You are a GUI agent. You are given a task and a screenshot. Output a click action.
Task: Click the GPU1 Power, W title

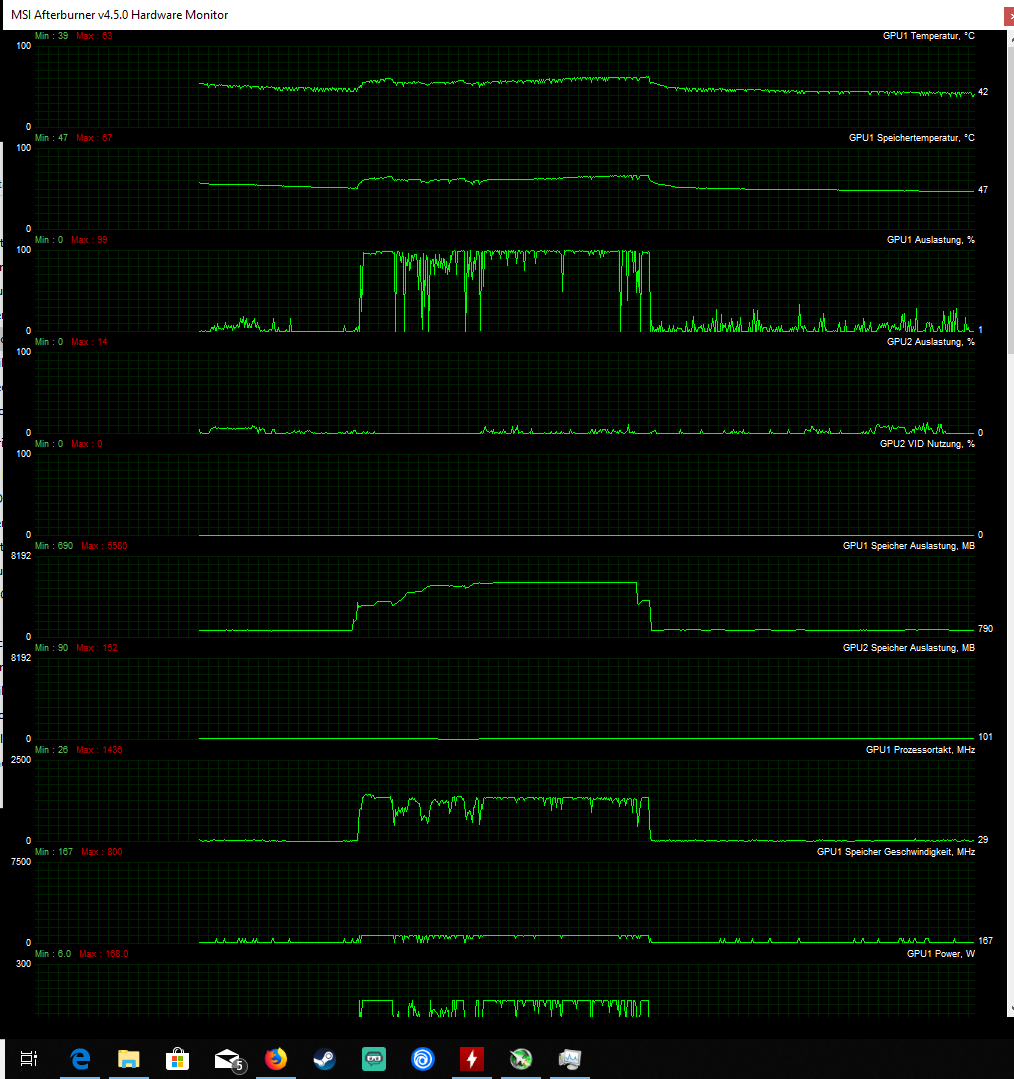pos(940,954)
